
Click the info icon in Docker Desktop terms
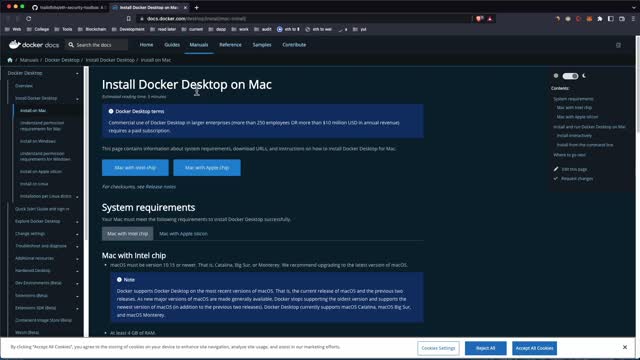111,111
